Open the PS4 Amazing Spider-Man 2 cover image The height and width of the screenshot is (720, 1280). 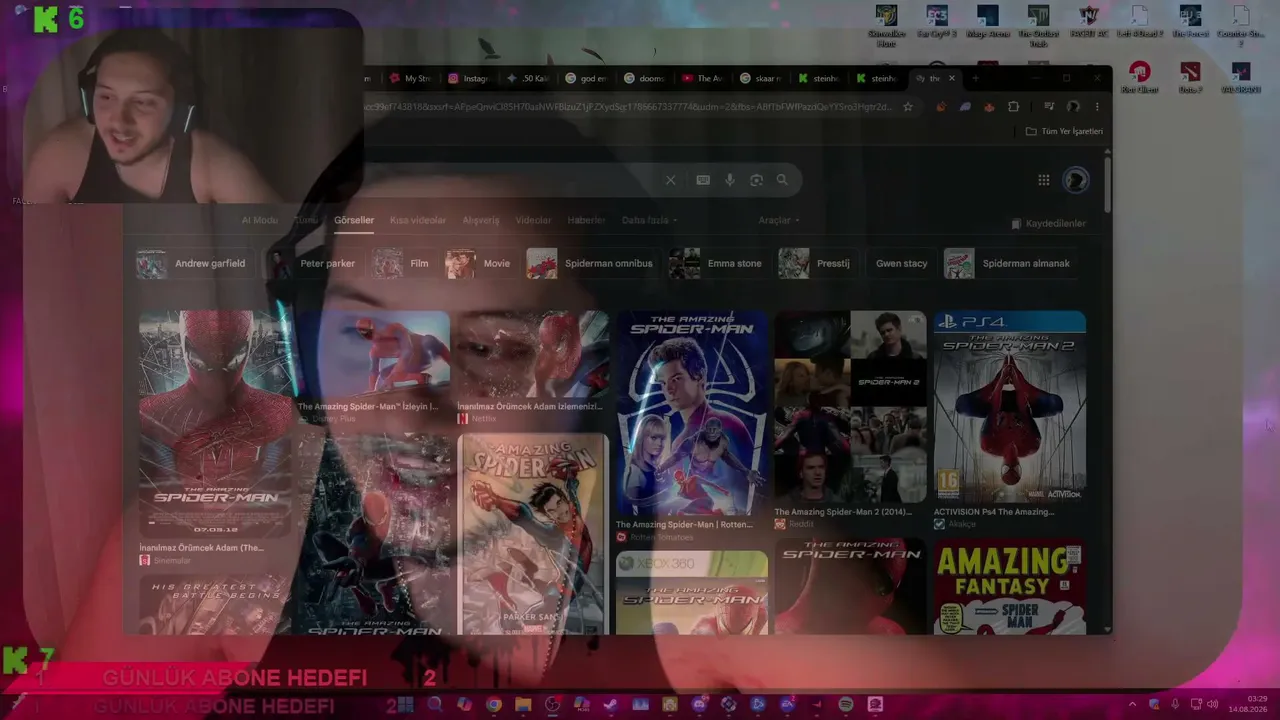coord(1009,406)
